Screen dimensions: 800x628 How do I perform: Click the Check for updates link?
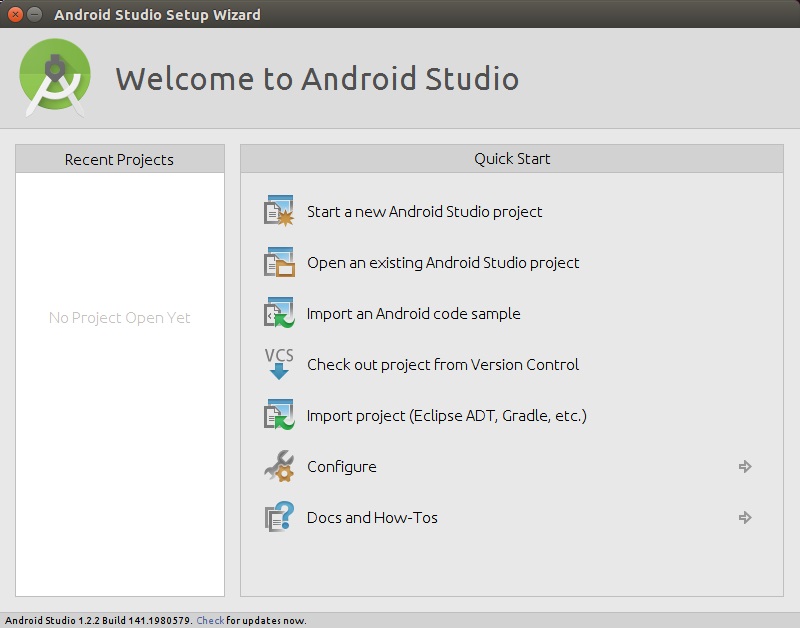[210, 620]
